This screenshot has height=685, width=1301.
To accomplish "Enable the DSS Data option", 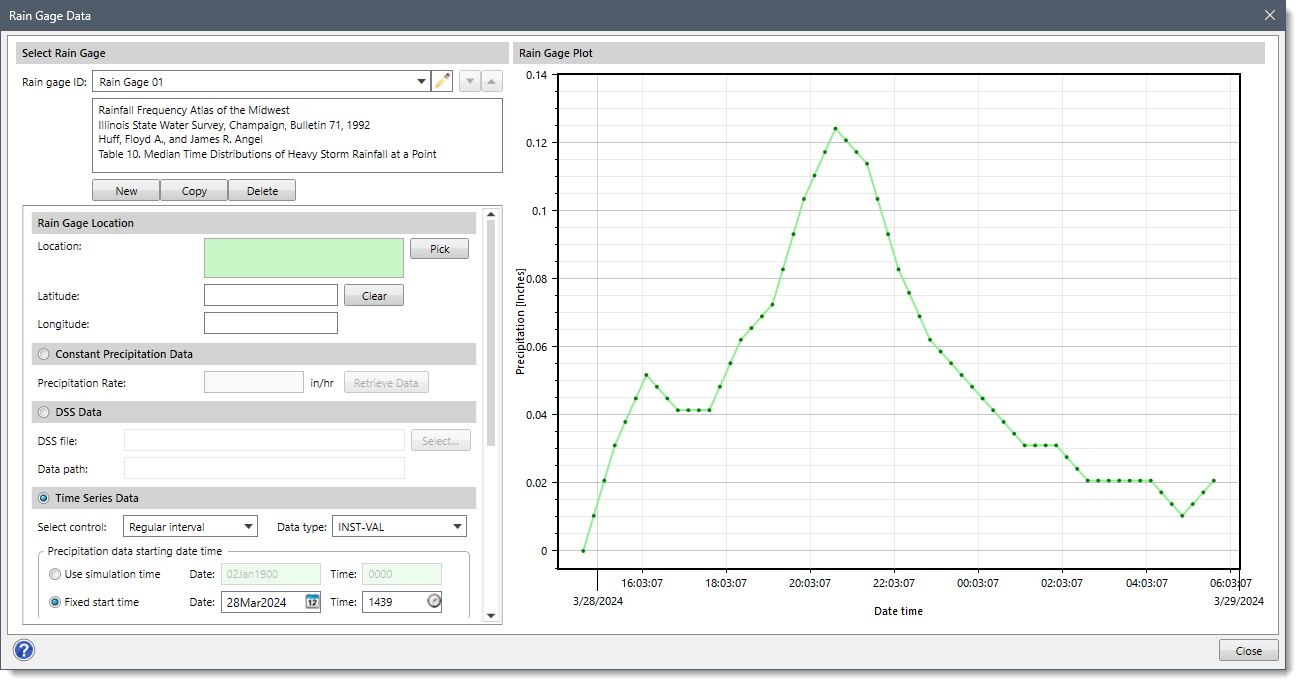I will click(43, 411).
